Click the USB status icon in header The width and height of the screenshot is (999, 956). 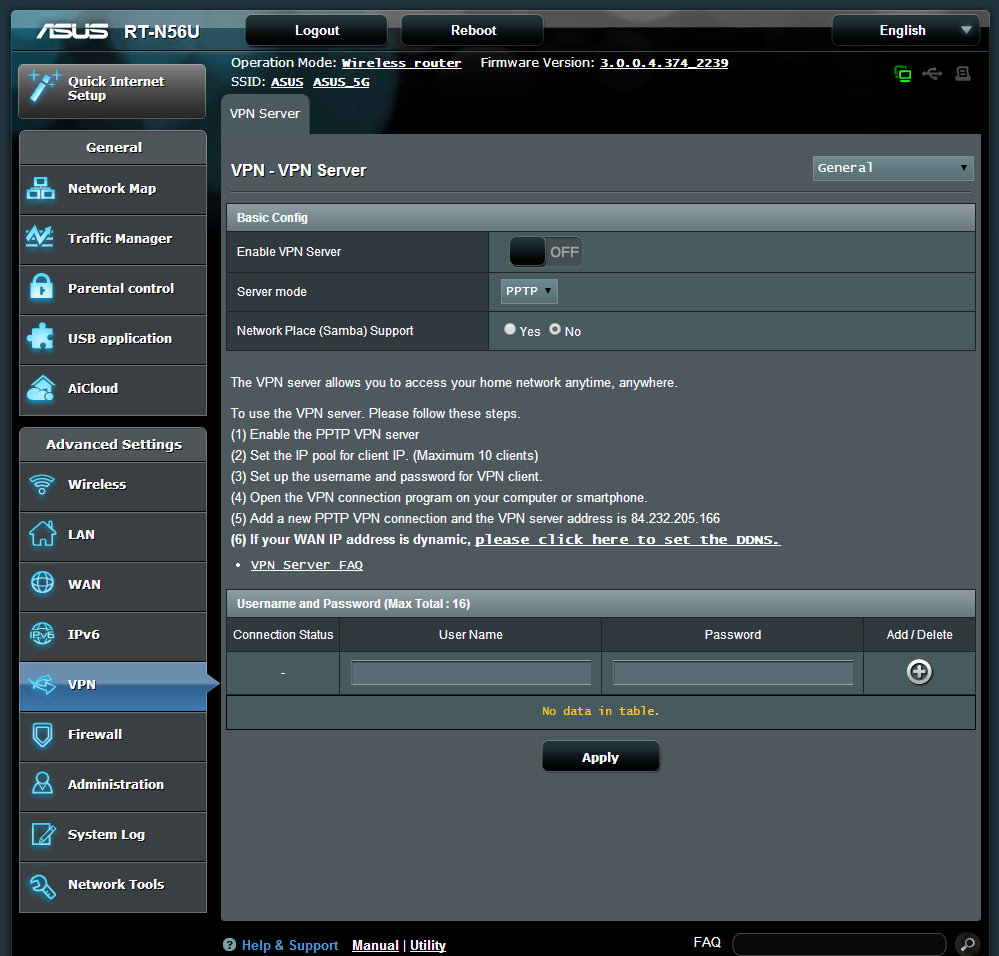pos(932,75)
